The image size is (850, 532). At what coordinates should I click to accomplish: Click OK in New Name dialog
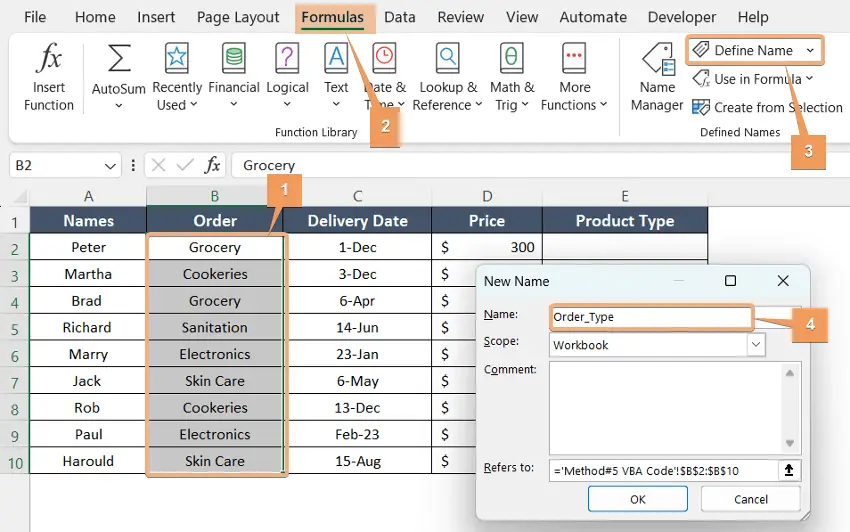(638, 499)
